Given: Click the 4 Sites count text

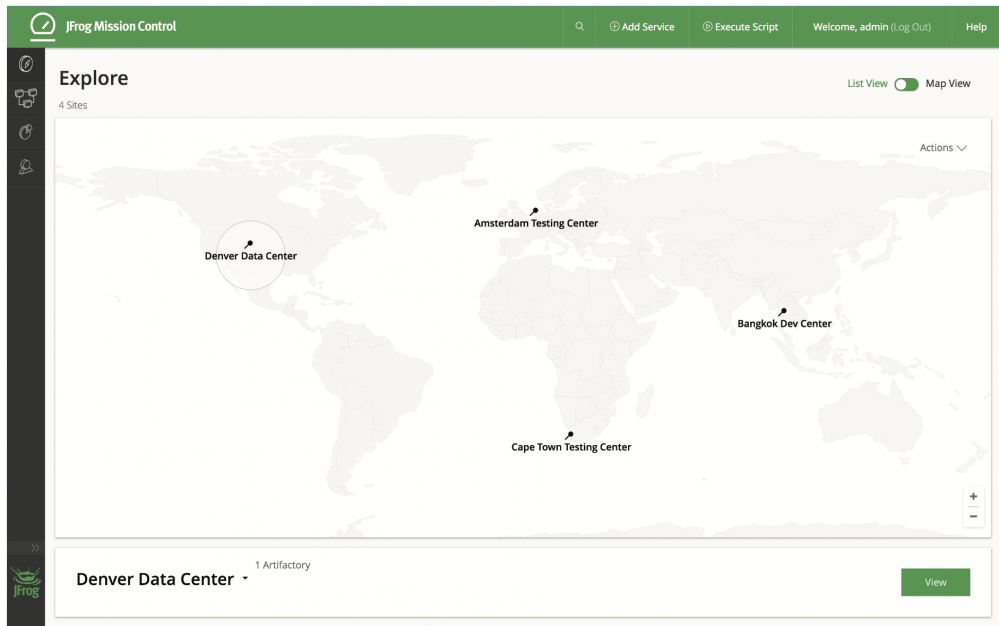Looking at the screenshot, I should [73, 105].
